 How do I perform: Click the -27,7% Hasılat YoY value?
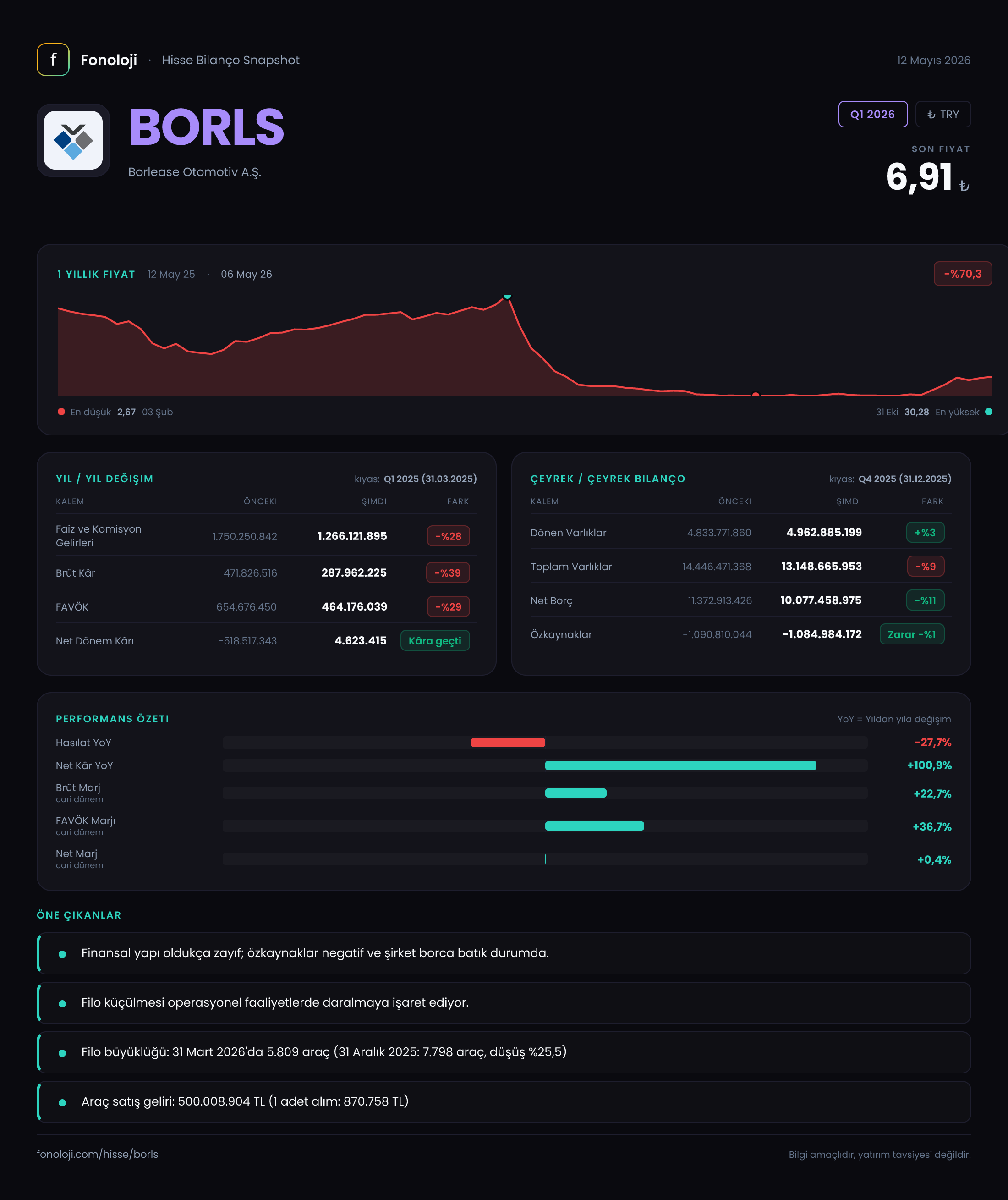[x=932, y=743]
